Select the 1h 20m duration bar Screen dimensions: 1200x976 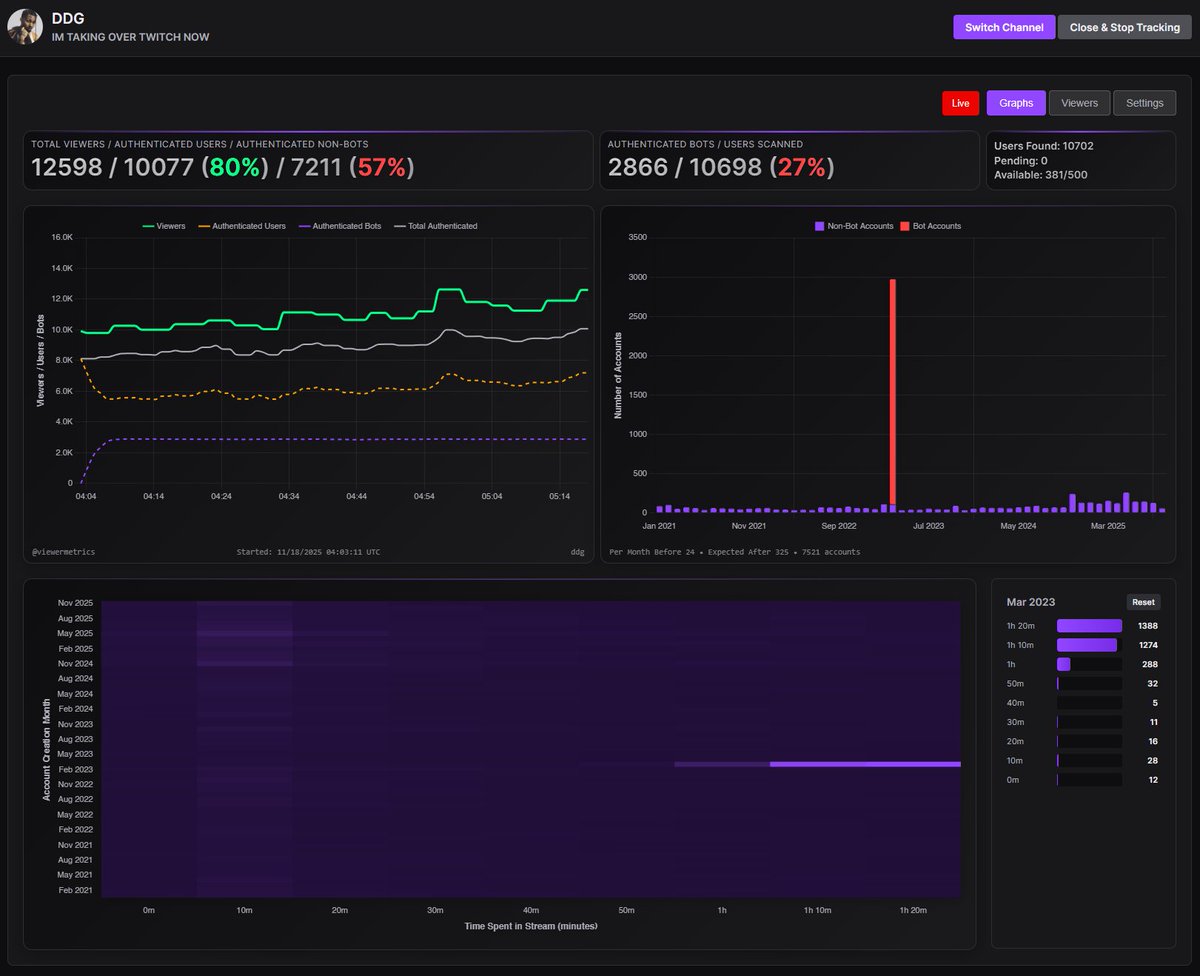click(x=1090, y=625)
